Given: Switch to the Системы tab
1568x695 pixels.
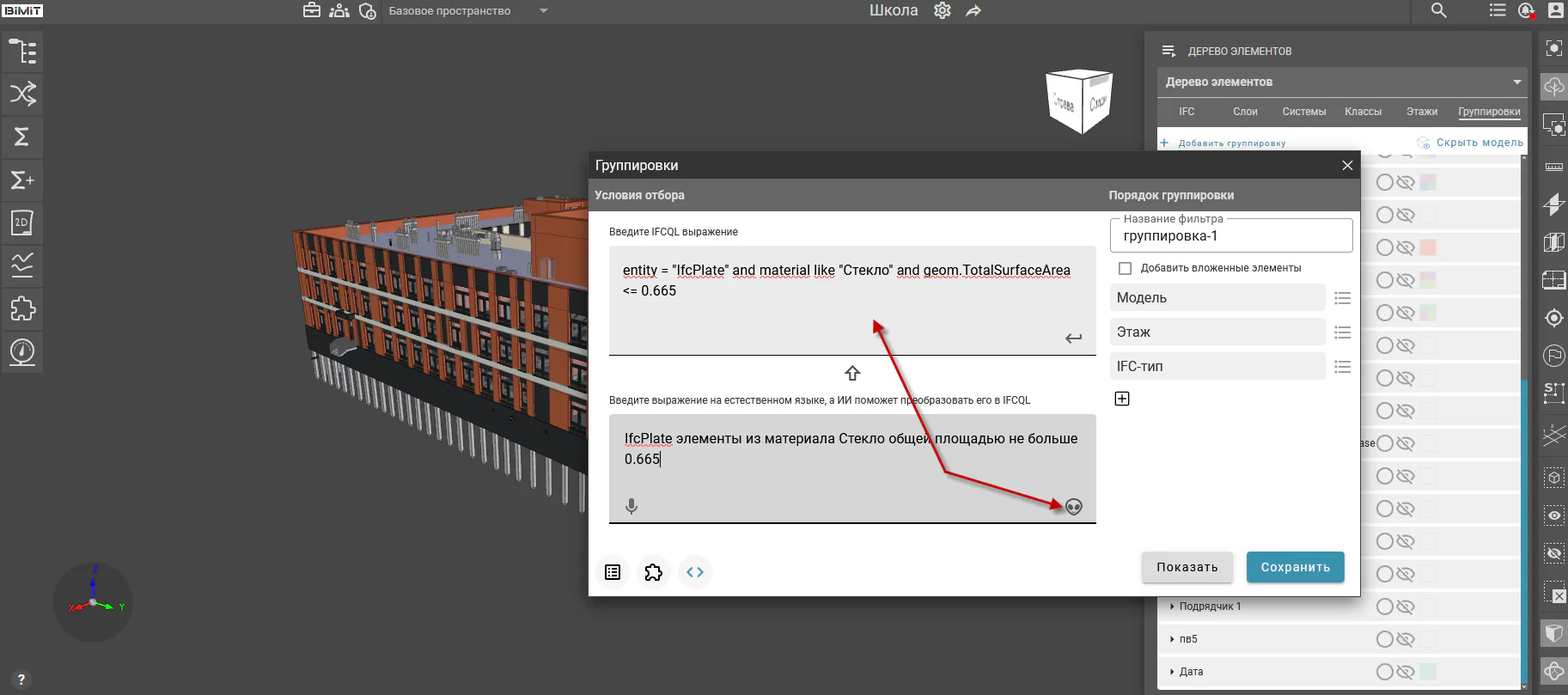Looking at the screenshot, I should (x=1304, y=112).
